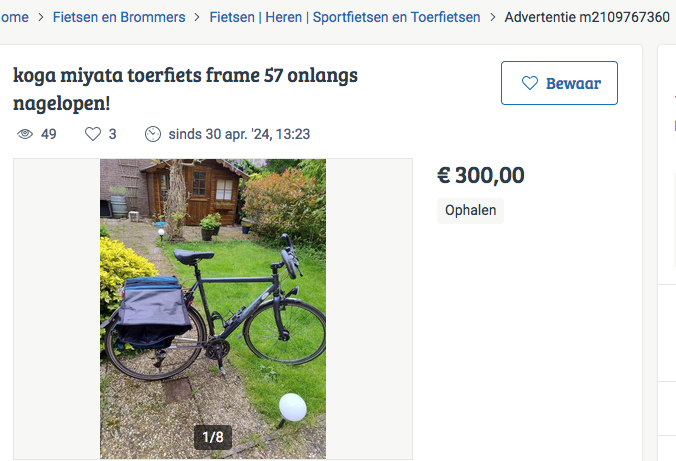
Task: Click the view count 49
Action: (x=48, y=134)
